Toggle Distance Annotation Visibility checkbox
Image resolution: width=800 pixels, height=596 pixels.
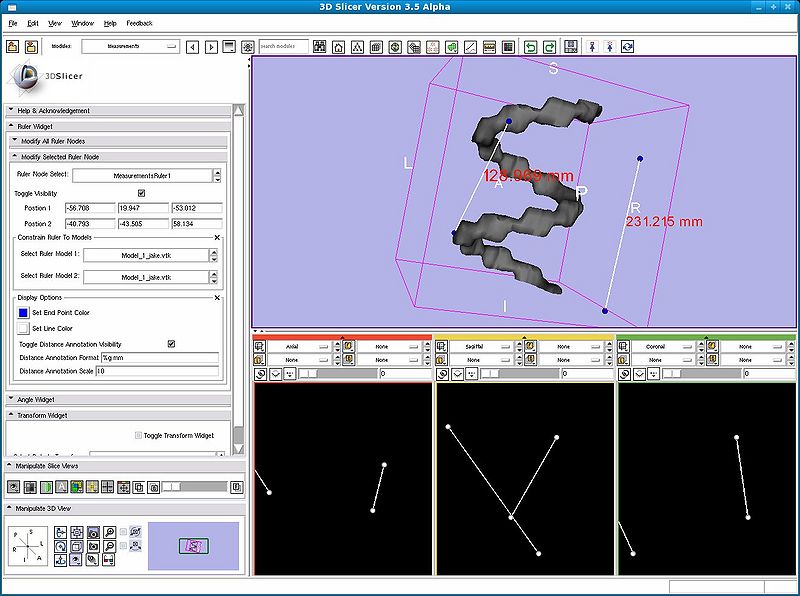coord(171,343)
